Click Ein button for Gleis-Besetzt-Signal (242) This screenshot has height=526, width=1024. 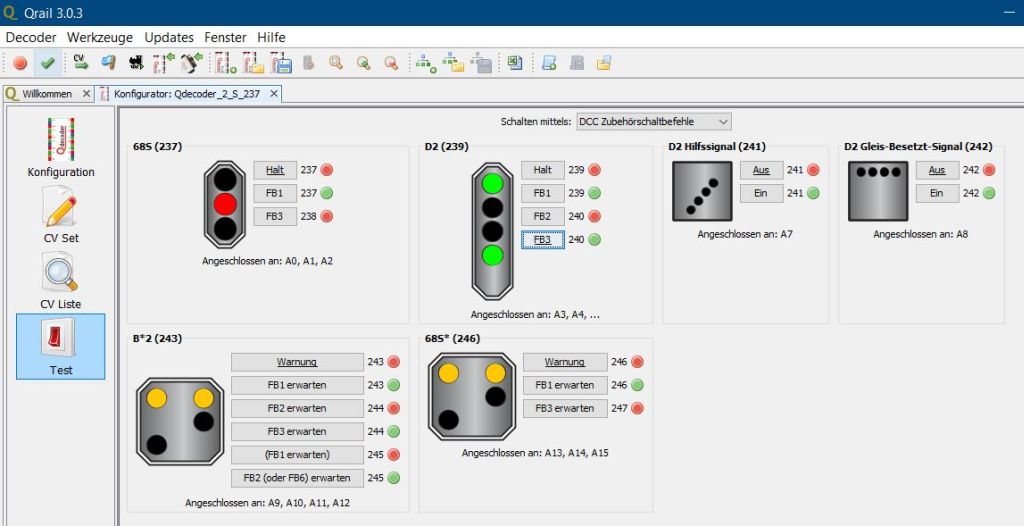pyautogui.click(x=937, y=193)
